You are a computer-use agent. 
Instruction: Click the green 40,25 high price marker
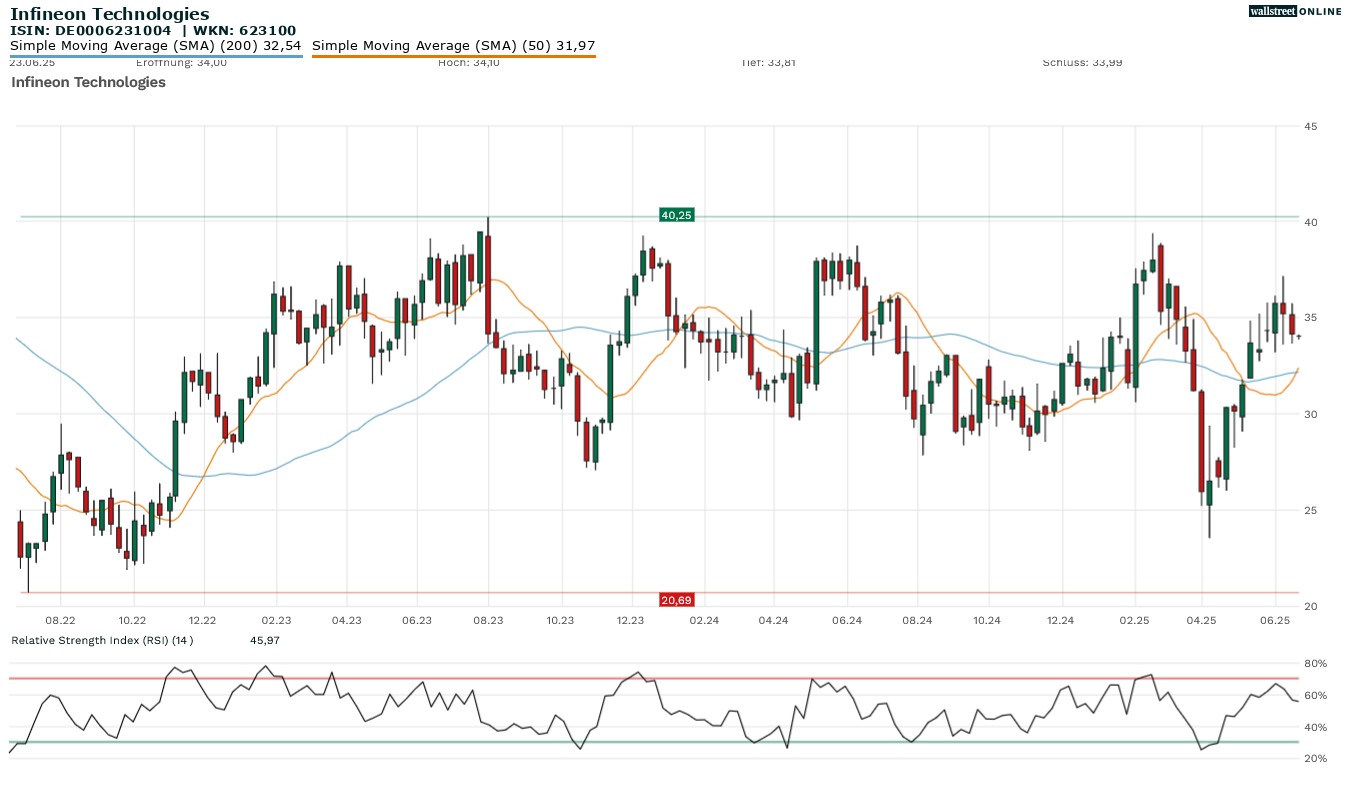click(677, 215)
